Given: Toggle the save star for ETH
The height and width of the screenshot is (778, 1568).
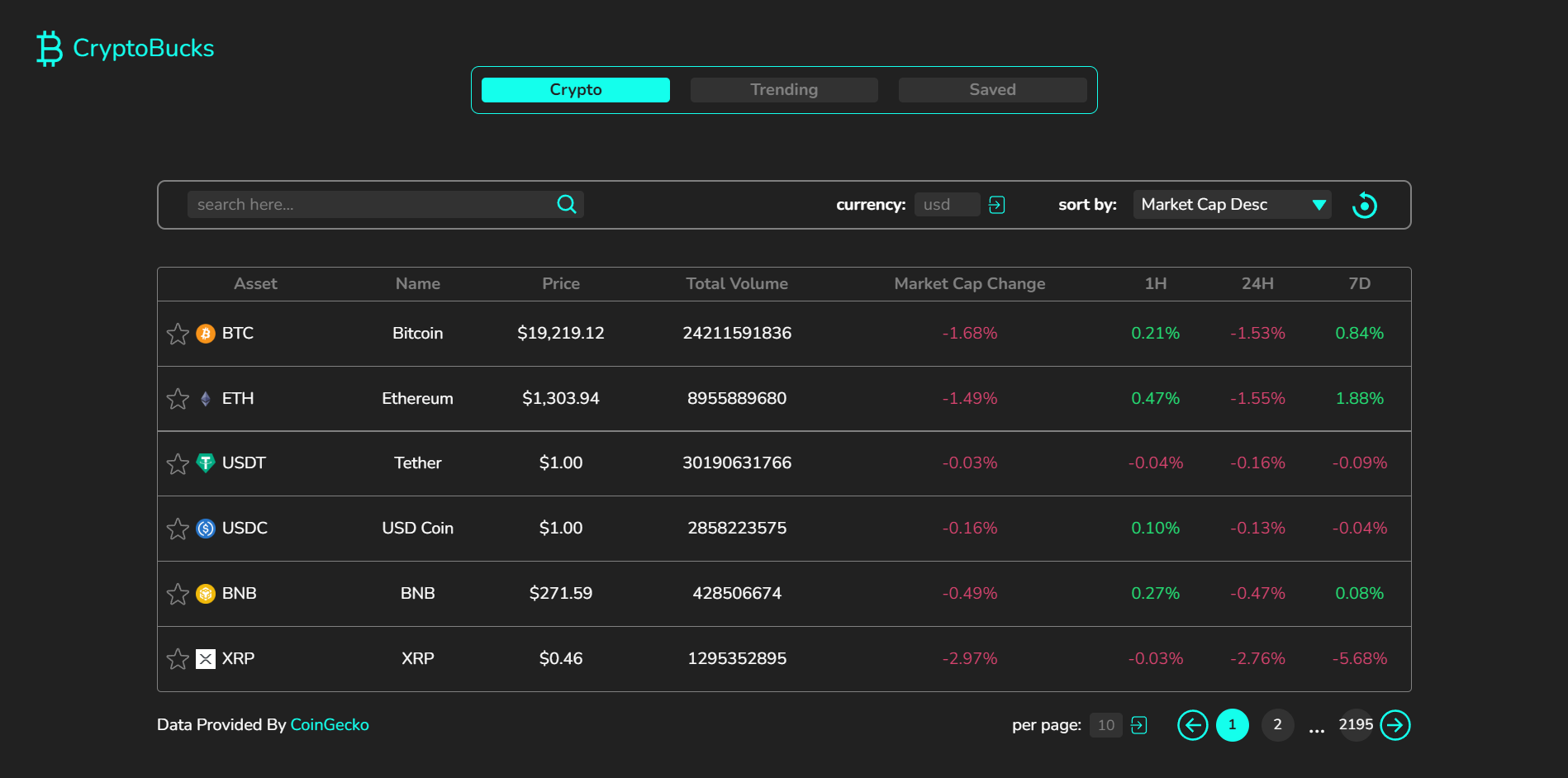Looking at the screenshot, I should pyautogui.click(x=178, y=399).
